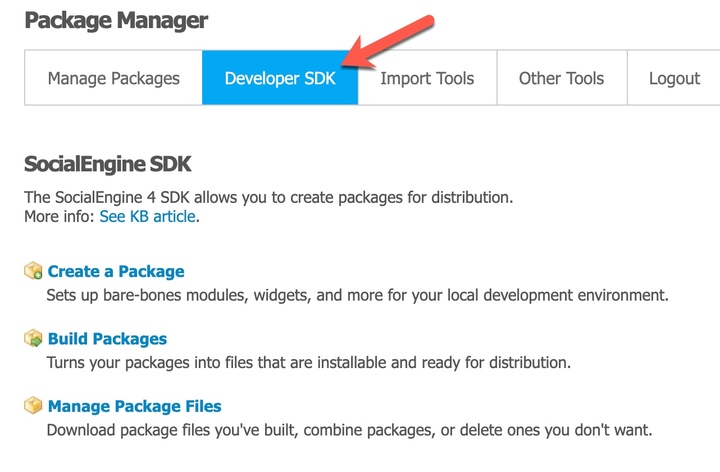
Task: Click the Create a Package box icon
Action: tap(33, 271)
